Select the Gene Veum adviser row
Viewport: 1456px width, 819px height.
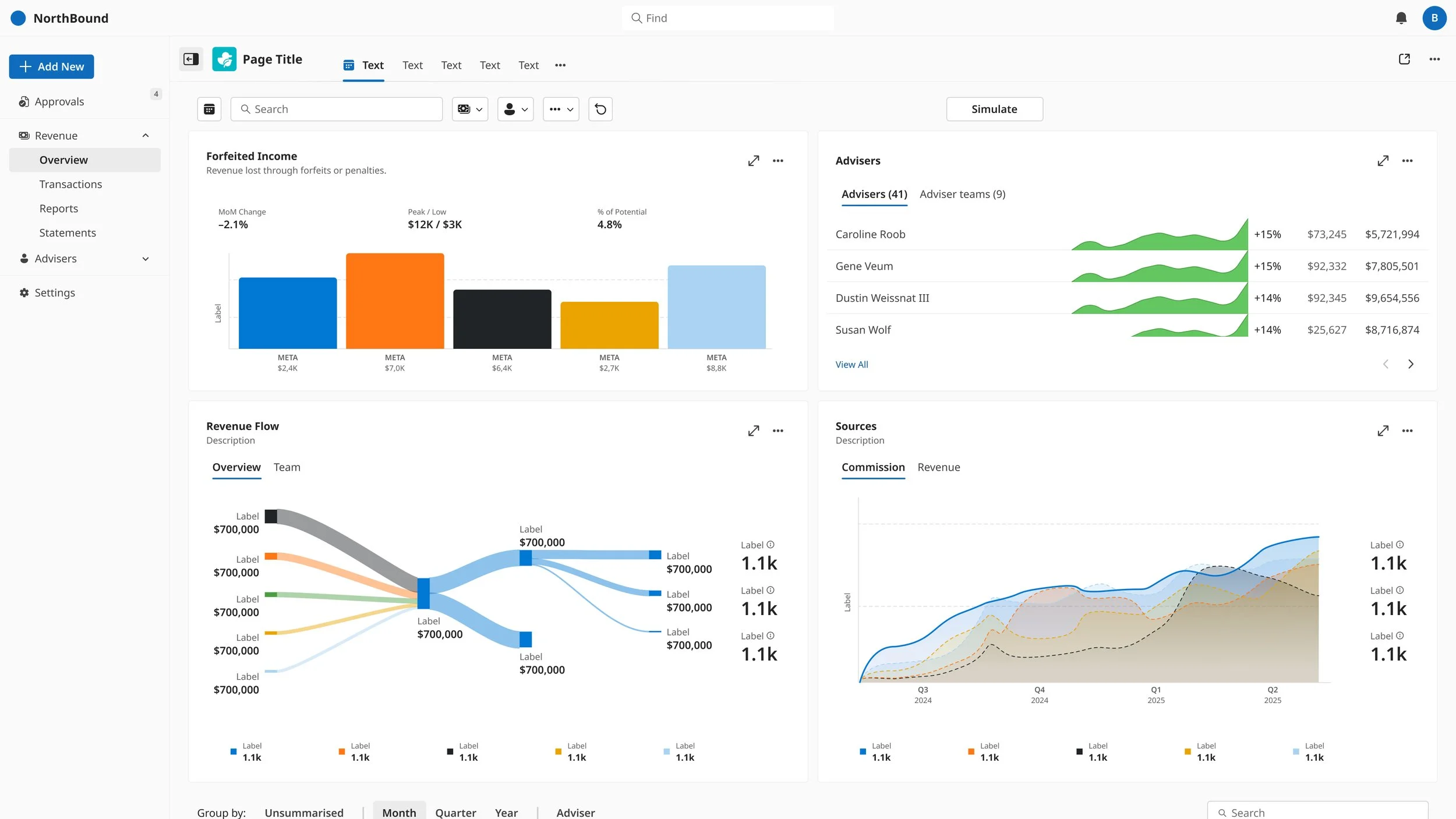1127,266
